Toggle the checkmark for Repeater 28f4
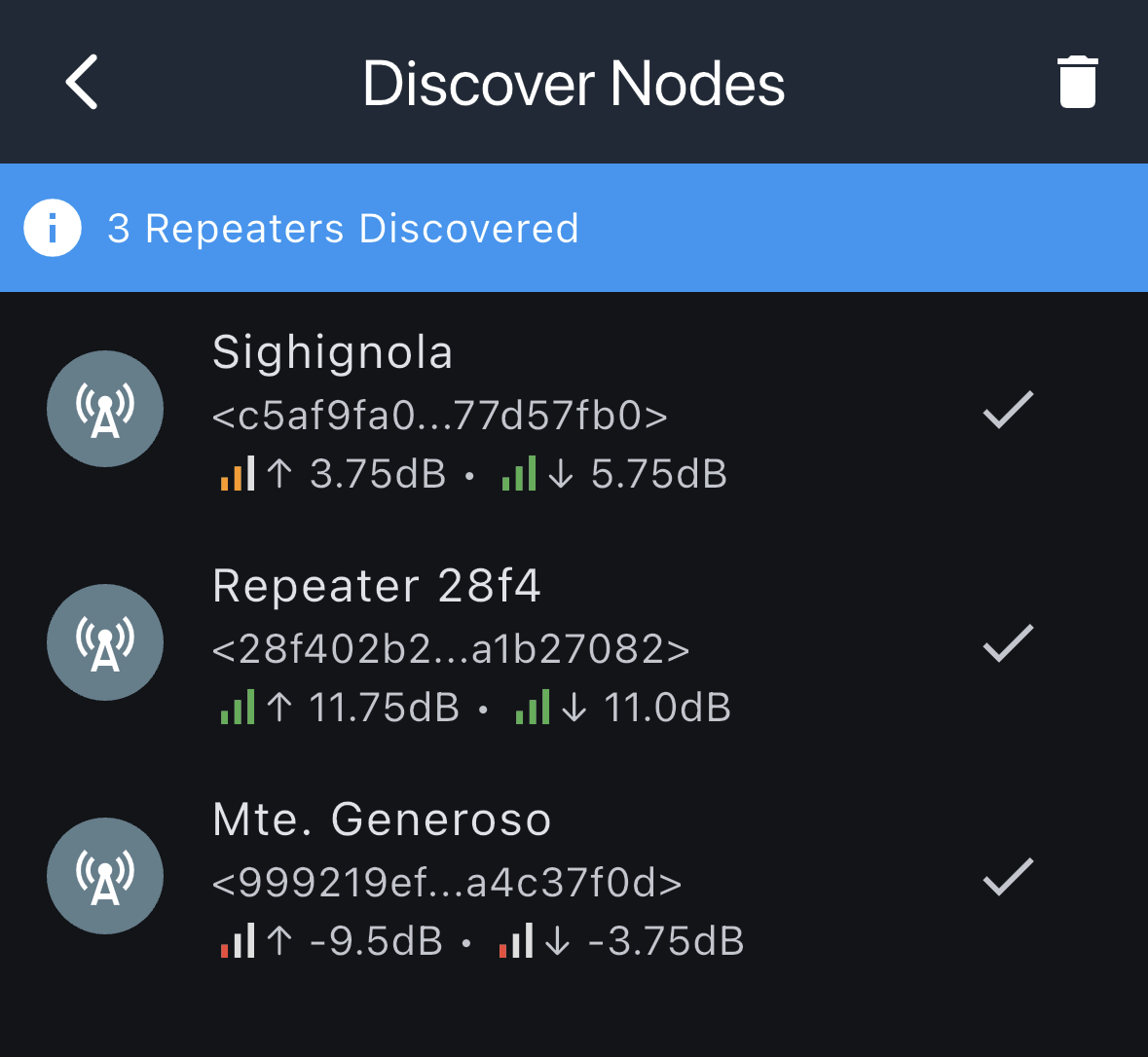Image resolution: width=1148 pixels, height=1057 pixels. 1008,643
